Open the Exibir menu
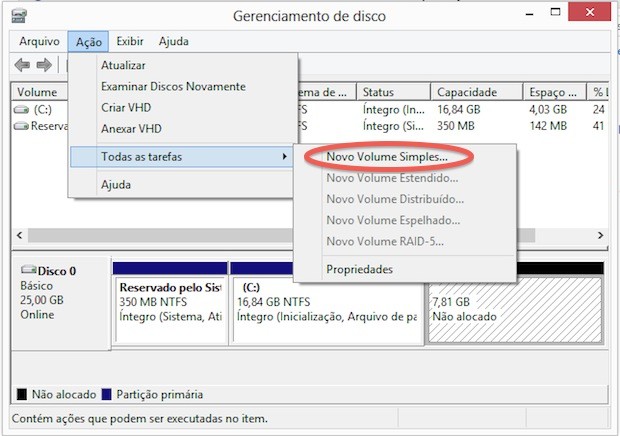620x436 pixels. (130, 42)
